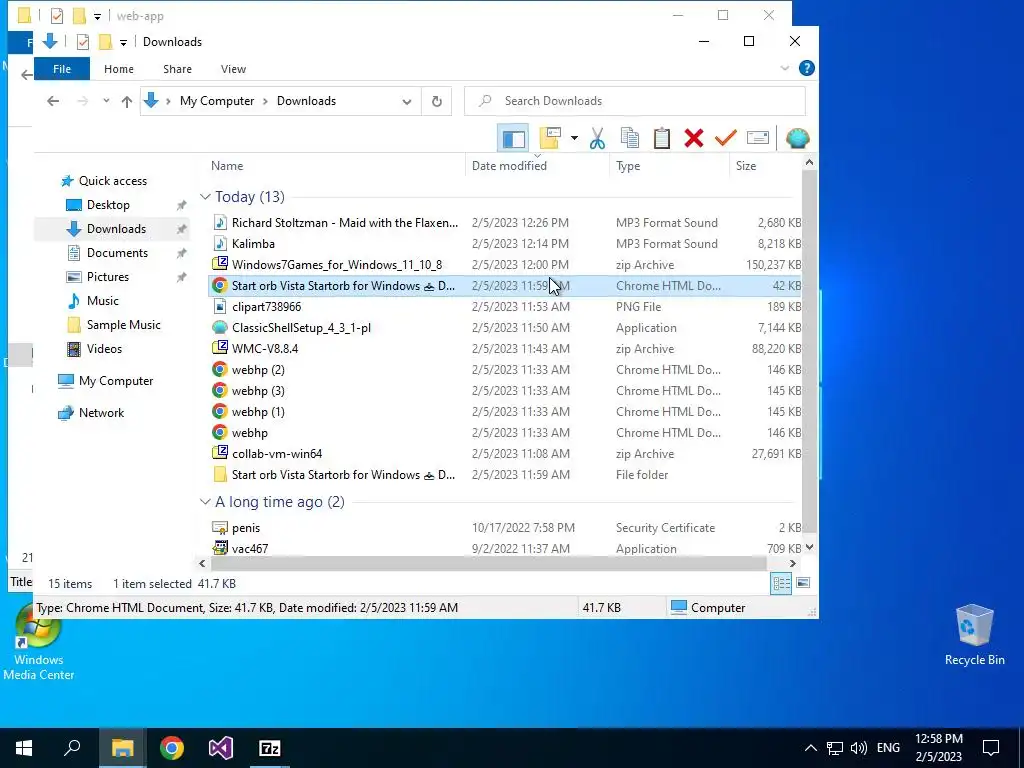
Task: Go up one folder level arrow
Action: (127, 101)
